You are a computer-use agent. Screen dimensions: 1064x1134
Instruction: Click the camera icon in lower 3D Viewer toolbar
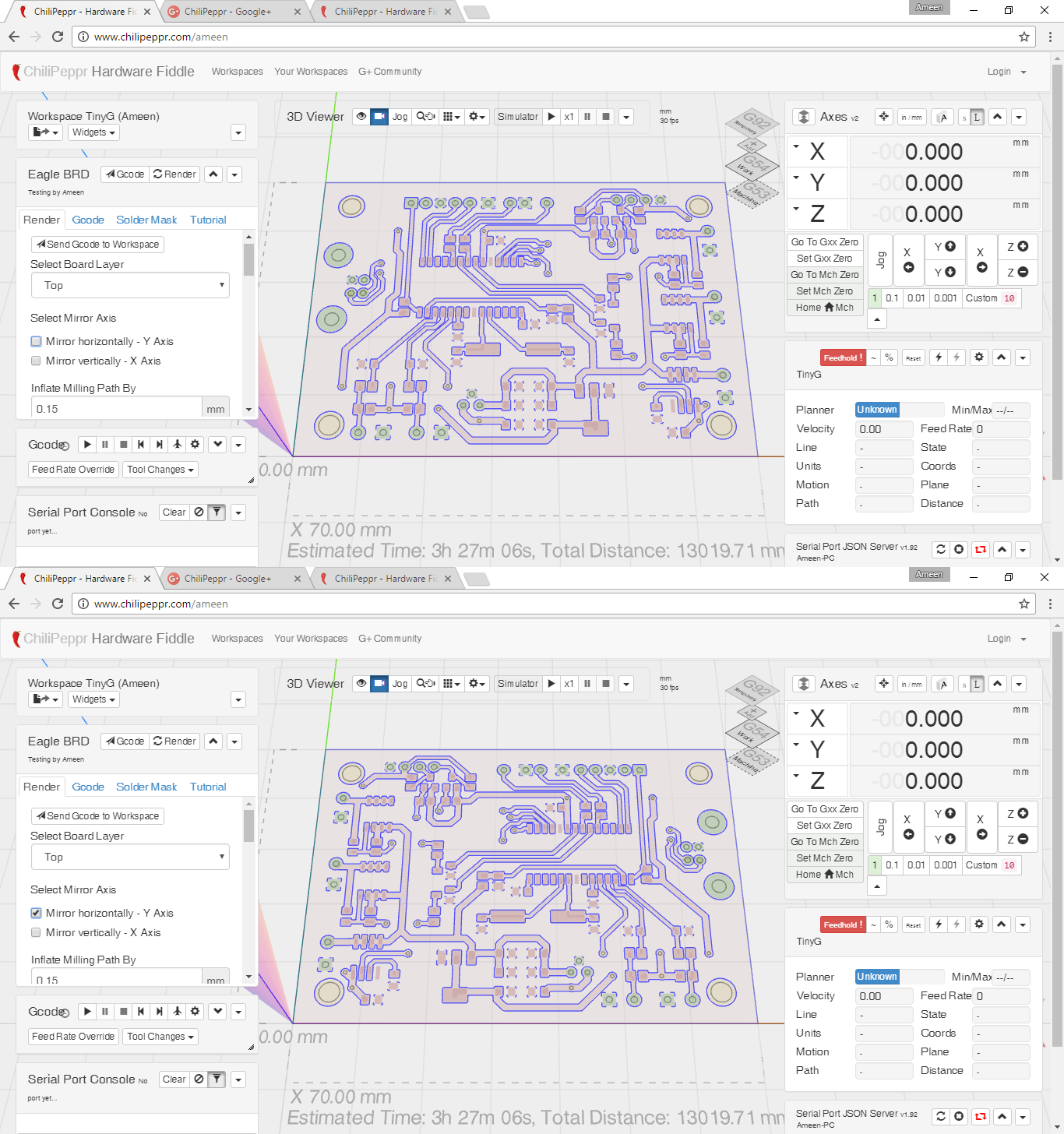(x=379, y=684)
